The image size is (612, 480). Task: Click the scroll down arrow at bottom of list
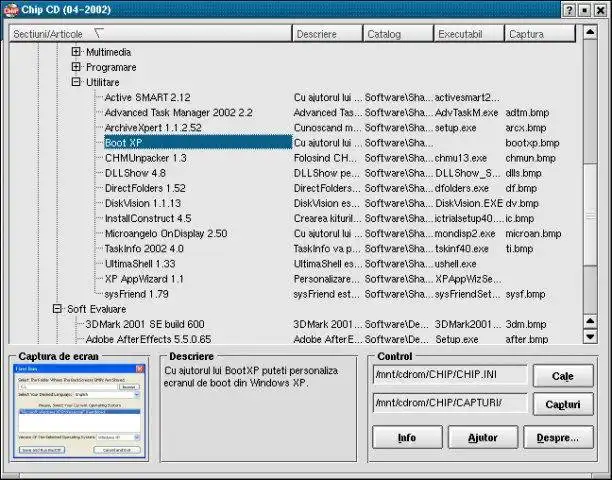(590, 336)
